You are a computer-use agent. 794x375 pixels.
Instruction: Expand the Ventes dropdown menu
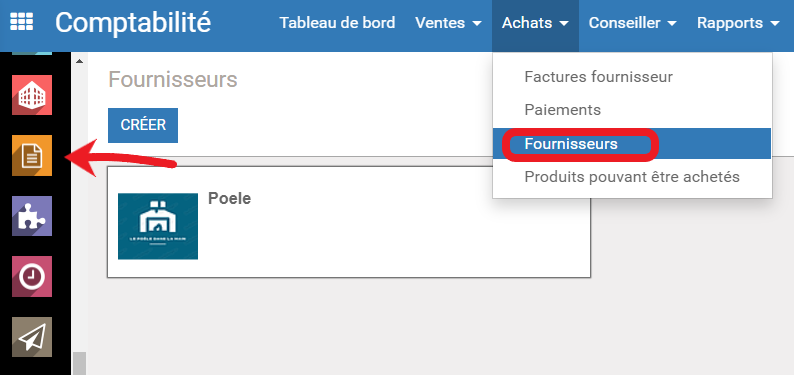click(x=448, y=23)
